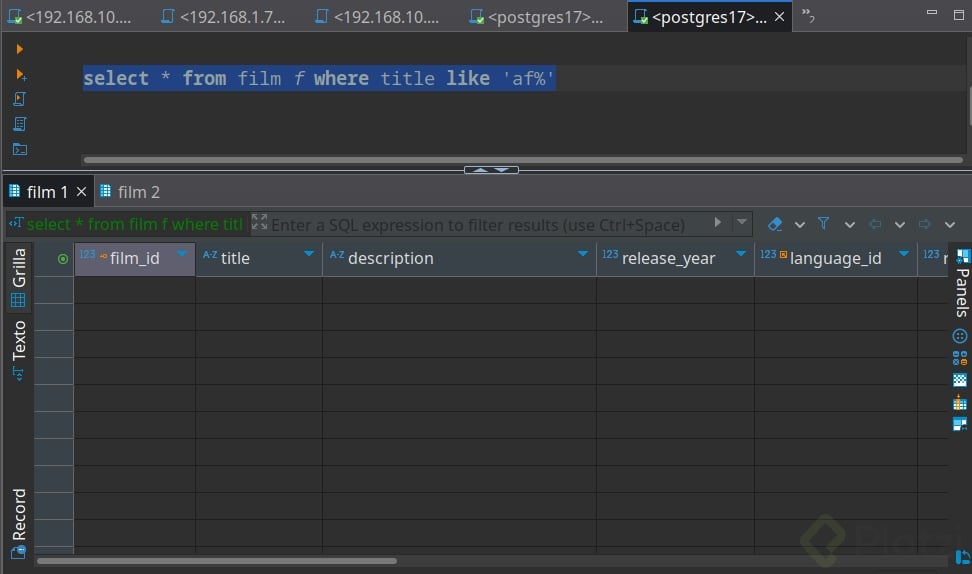This screenshot has height=574, width=972.
Task: Open the references panel icon under Panels
Action: pyautogui.click(x=960, y=425)
